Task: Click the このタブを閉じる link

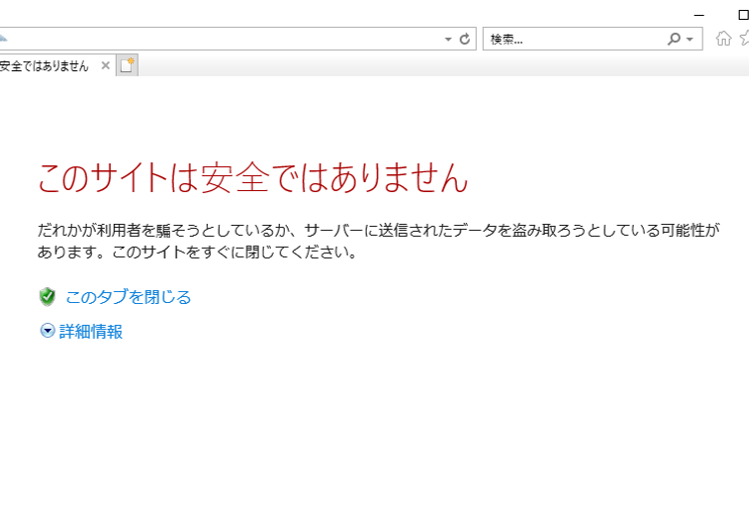Action: click(128, 297)
